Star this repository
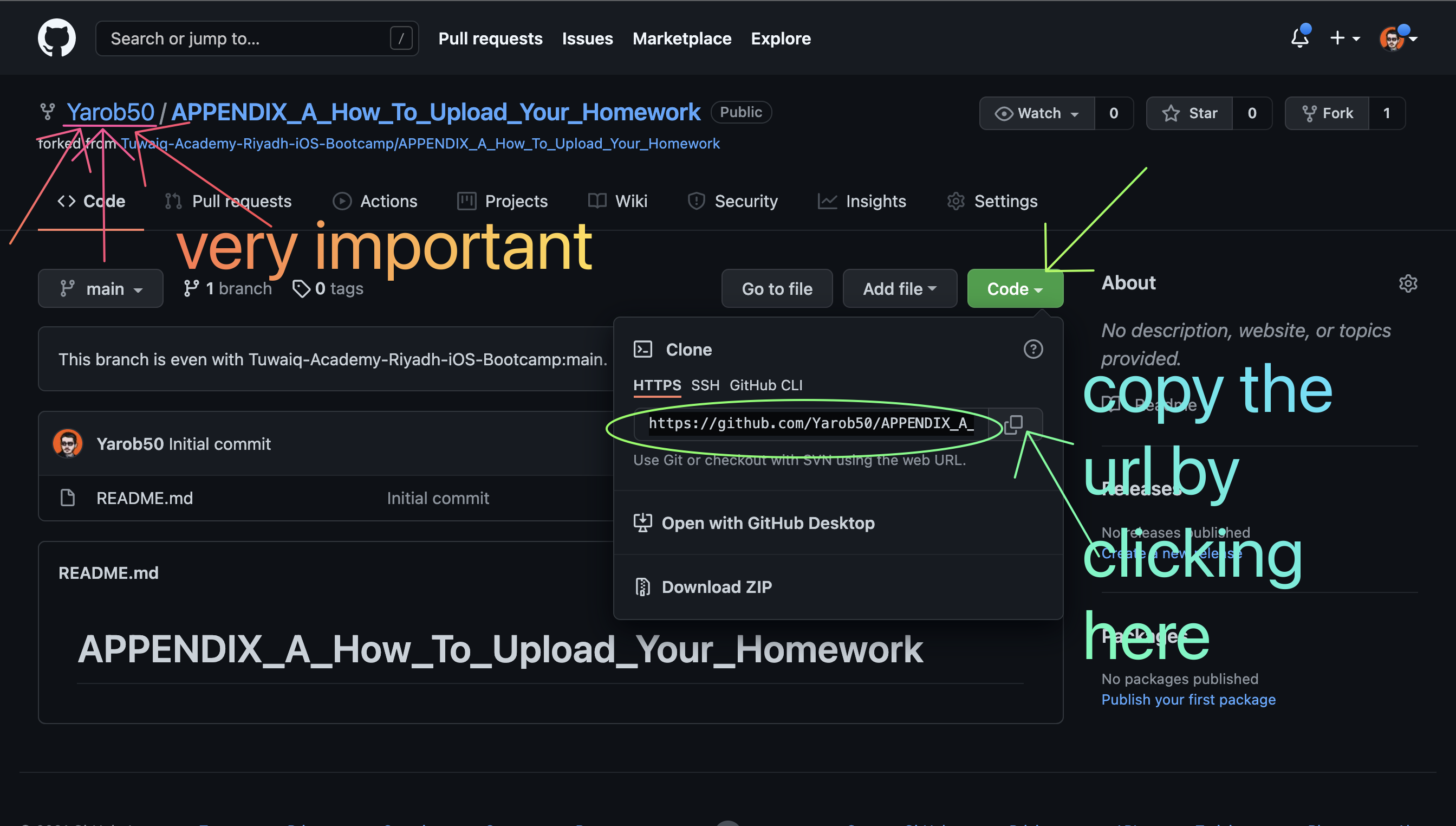 point(1192,113)
